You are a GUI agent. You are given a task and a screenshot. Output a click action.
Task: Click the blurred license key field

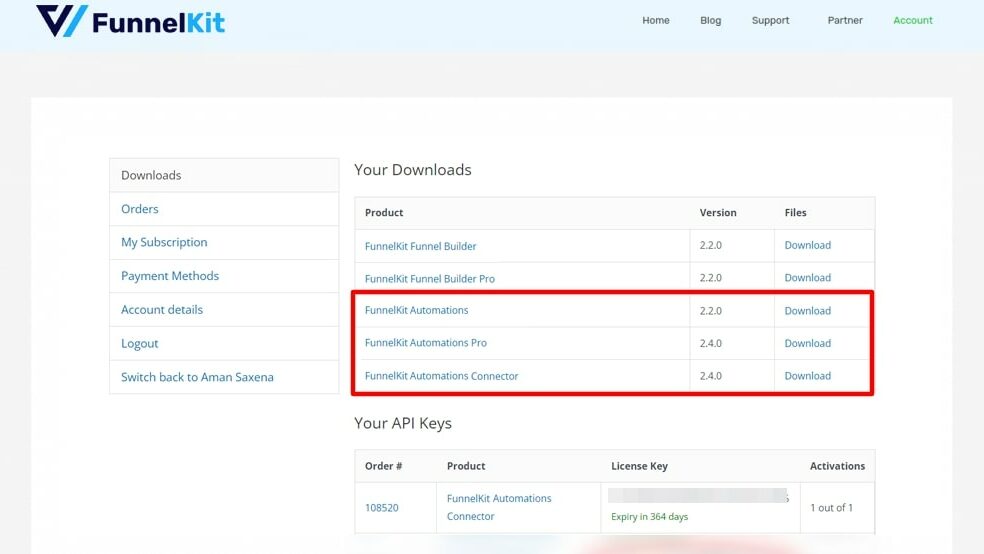698,496
